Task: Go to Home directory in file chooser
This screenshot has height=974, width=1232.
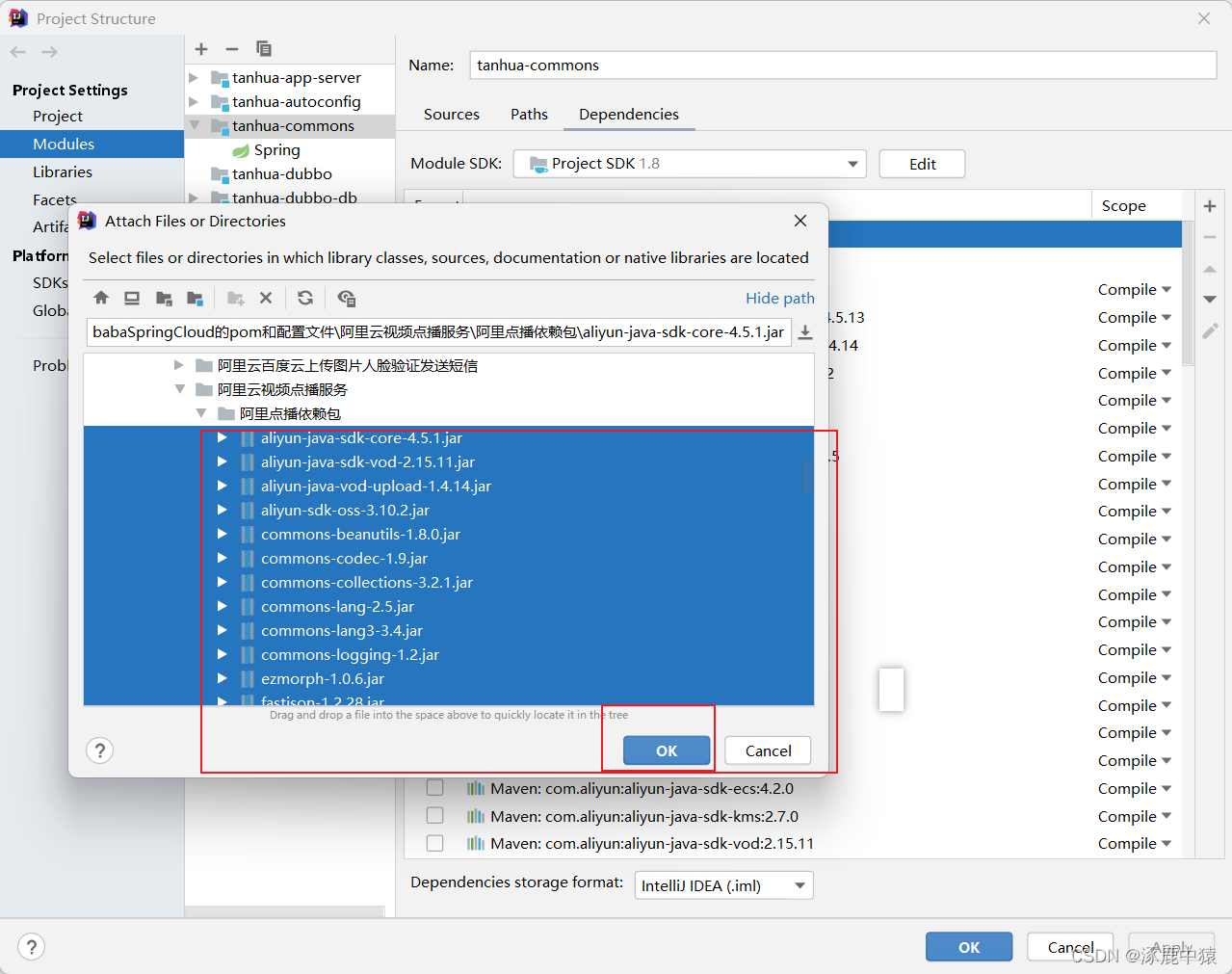Action: coord(101,298)
